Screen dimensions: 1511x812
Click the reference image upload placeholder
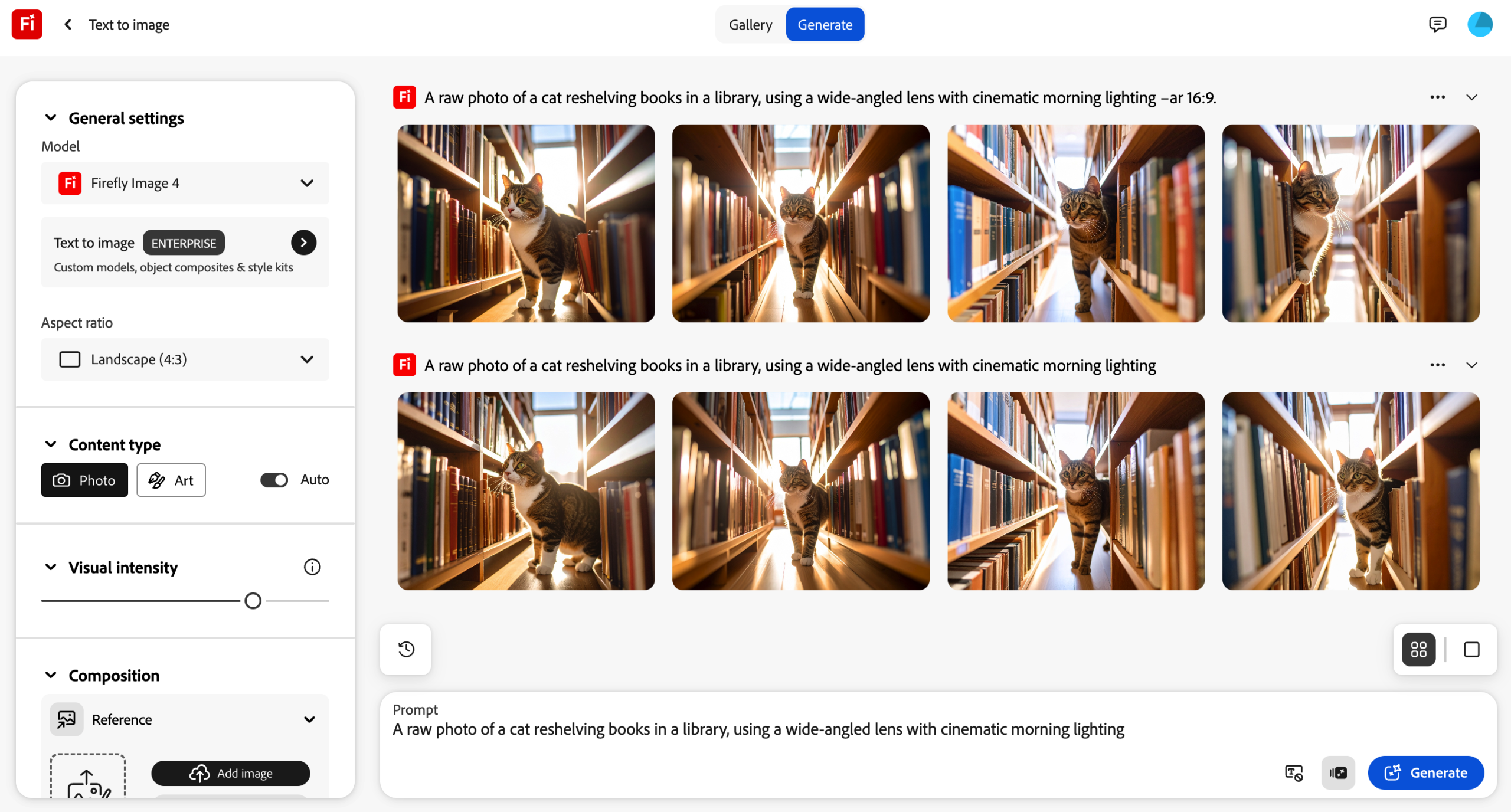click(88, 776)
